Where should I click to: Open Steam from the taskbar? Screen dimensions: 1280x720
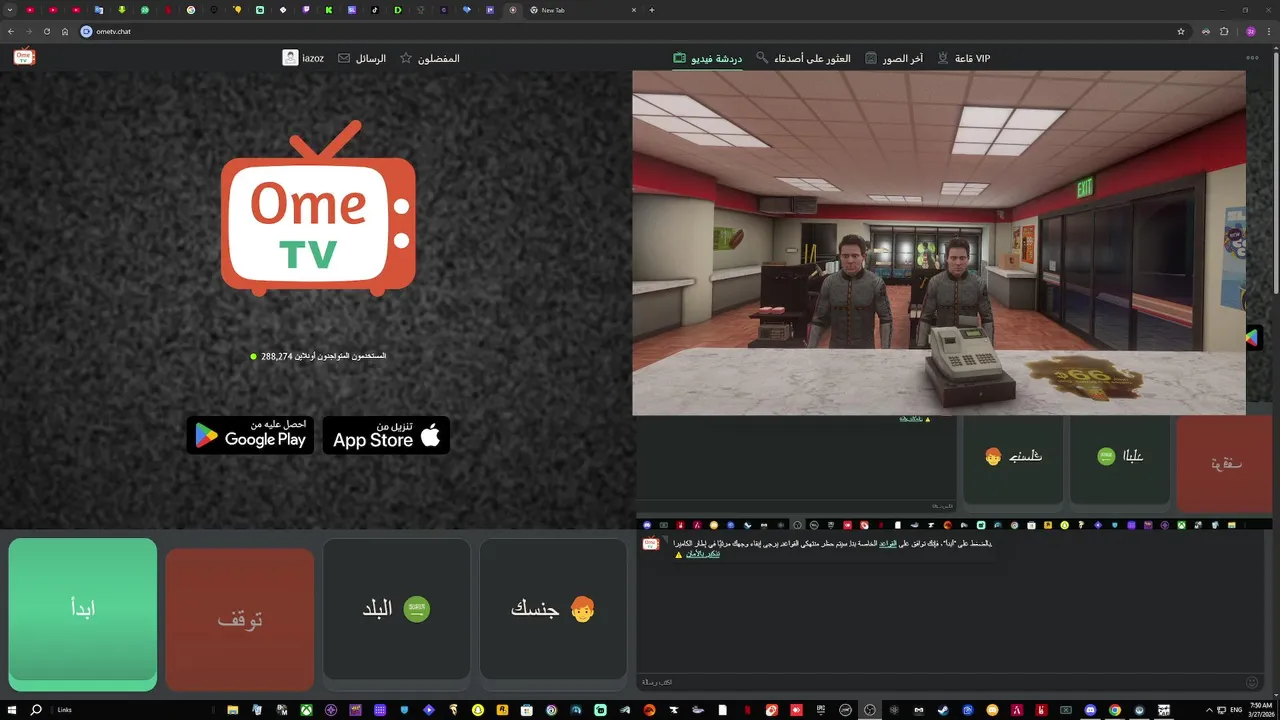click(x=943, y=710)
